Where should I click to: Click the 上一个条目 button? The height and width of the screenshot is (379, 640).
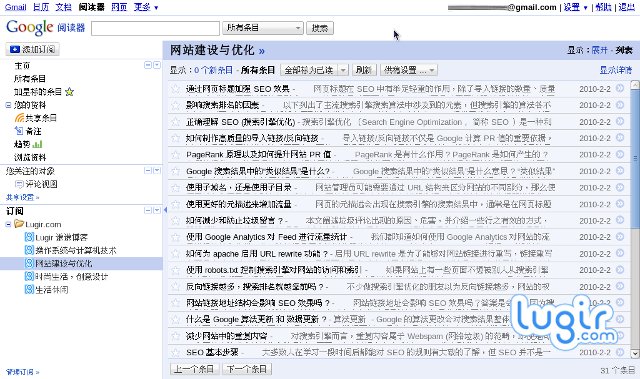194,369
